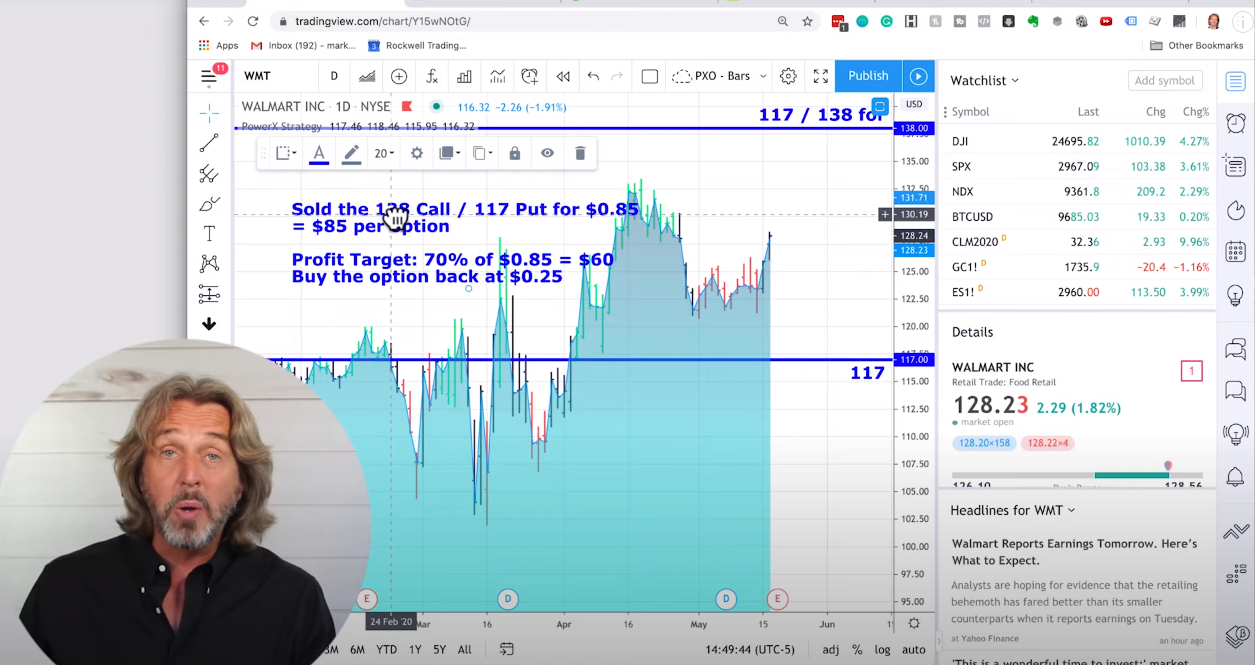
Task: Open drawing template dropdown in floating toolbar
Action: pyautogui.click(x=286, y=153)
